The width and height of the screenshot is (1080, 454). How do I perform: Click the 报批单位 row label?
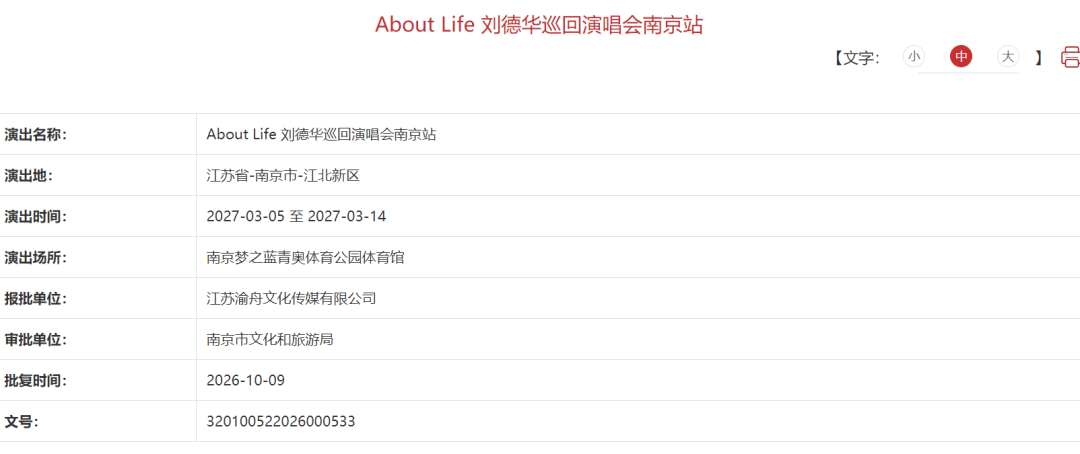pos(36,298)
